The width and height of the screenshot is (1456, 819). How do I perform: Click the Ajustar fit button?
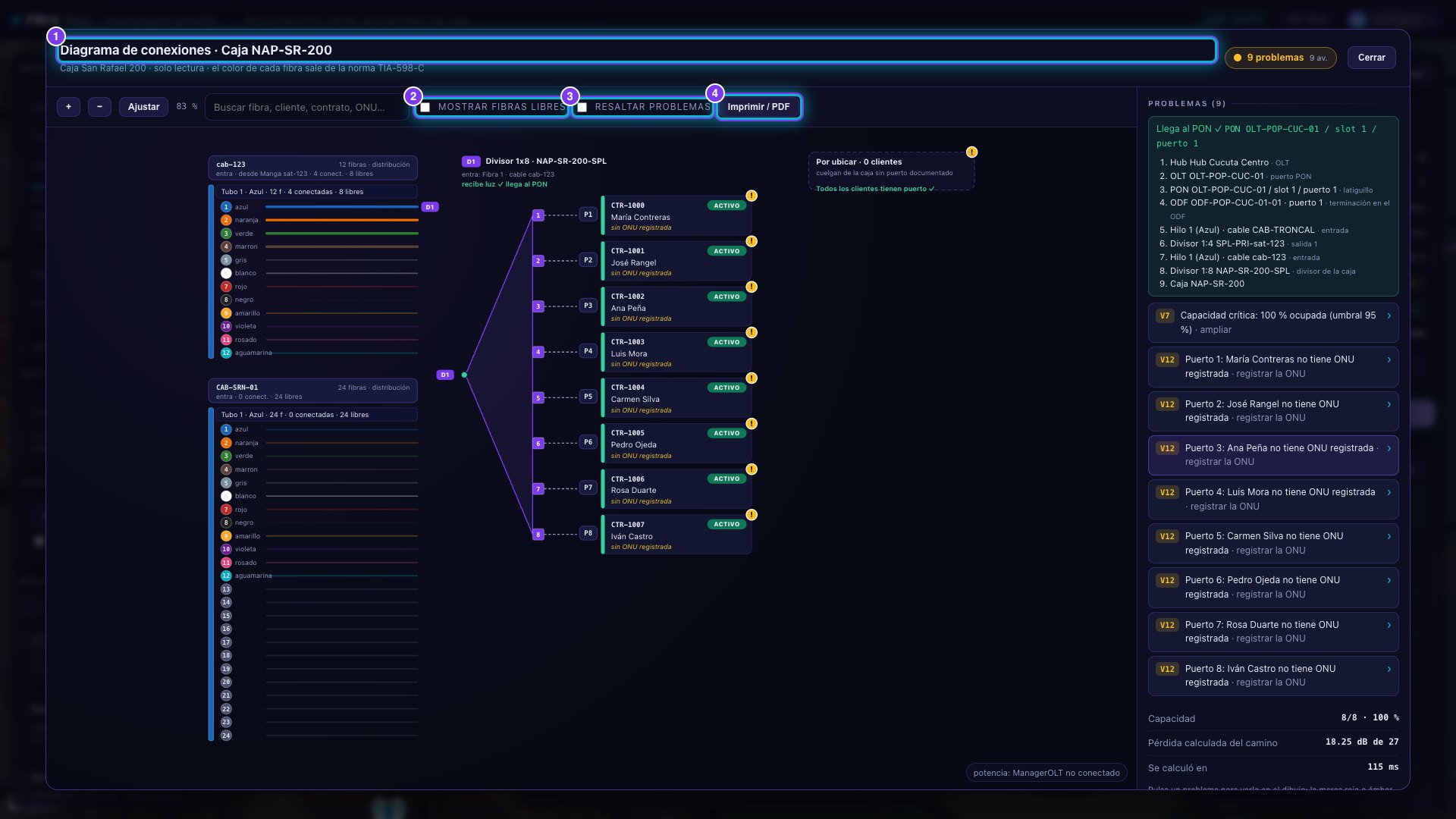click(143, 107)
